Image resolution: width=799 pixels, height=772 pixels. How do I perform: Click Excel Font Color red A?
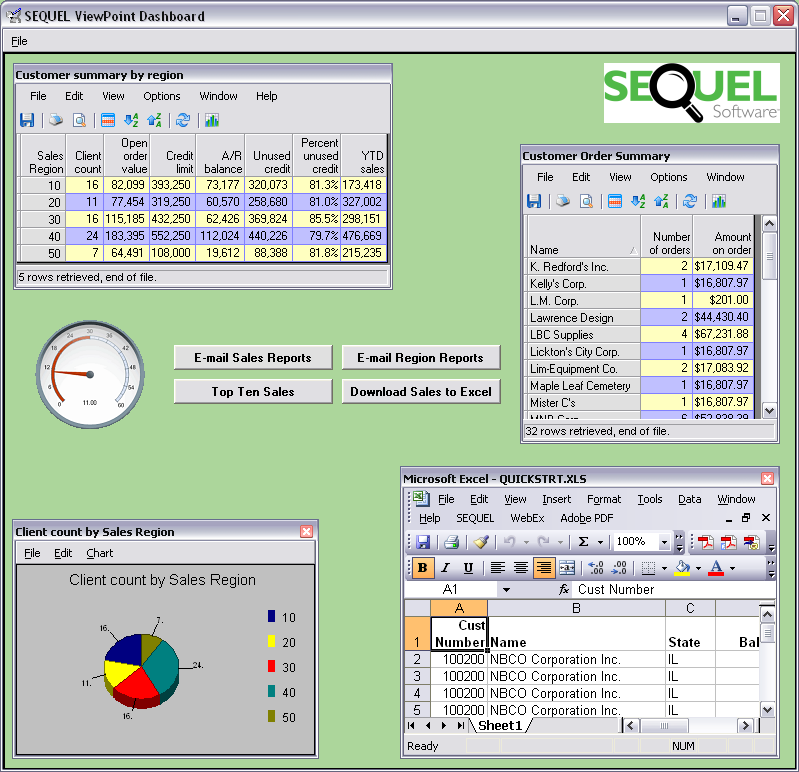pos(716,568)
